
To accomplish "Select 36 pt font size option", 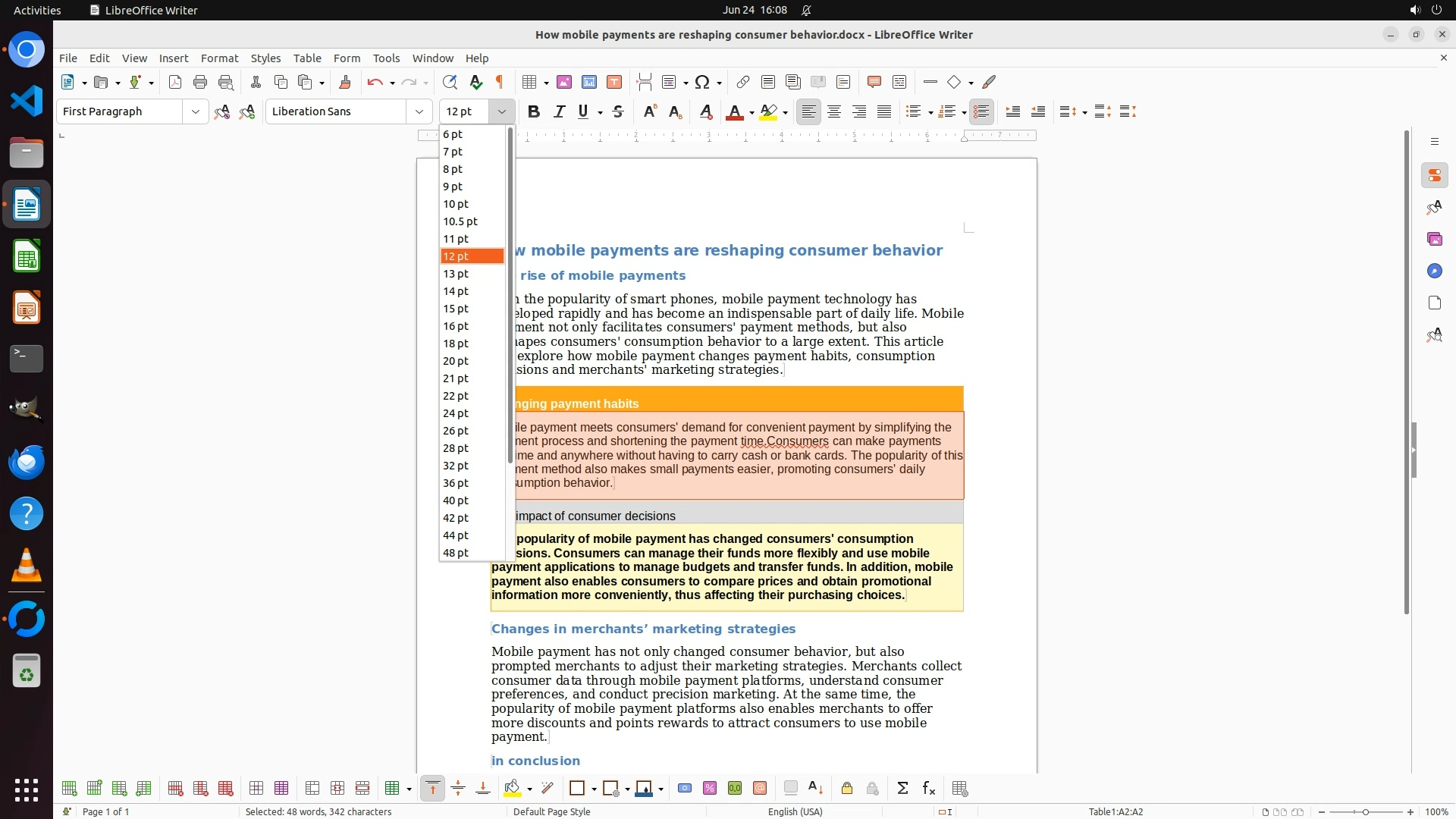I will click(x=456, y=483).
